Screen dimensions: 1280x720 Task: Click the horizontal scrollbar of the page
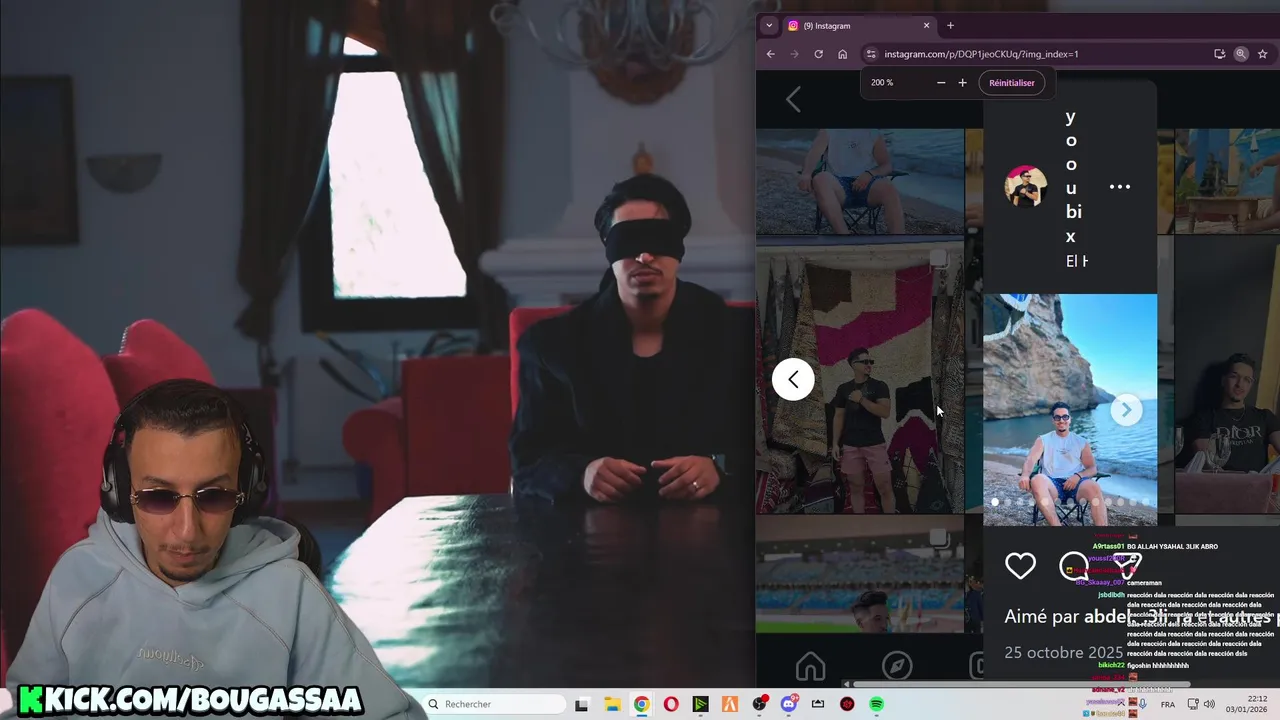tap(1024, 684)
